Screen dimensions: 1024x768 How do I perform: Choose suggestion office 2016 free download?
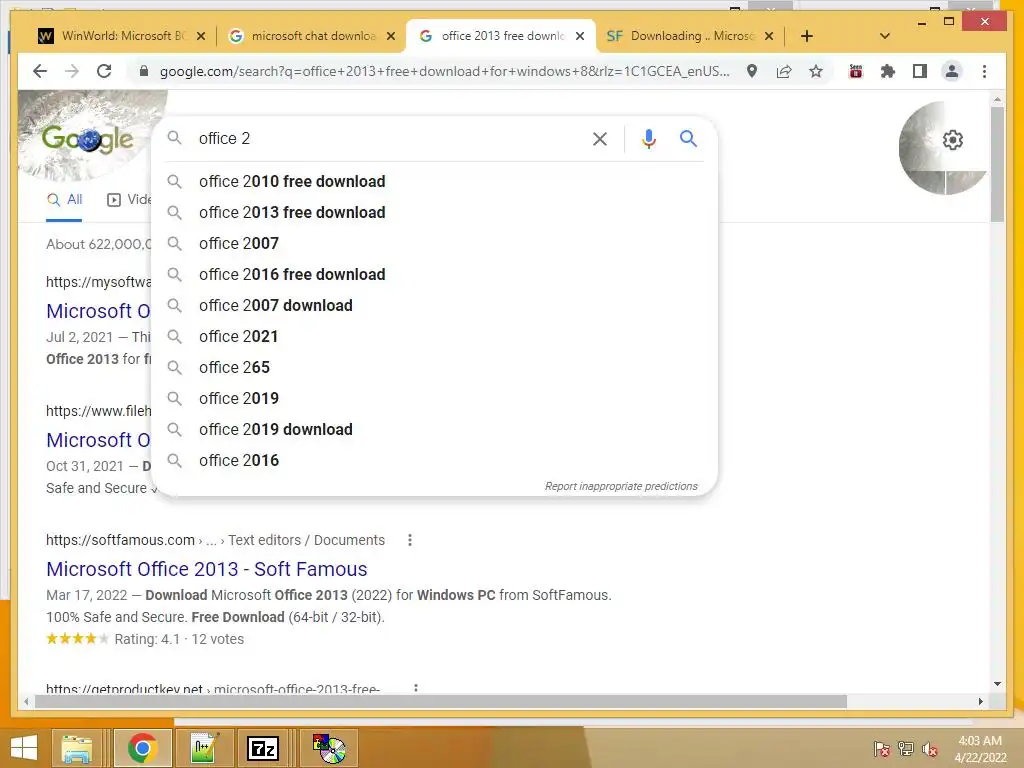point(434,274)
